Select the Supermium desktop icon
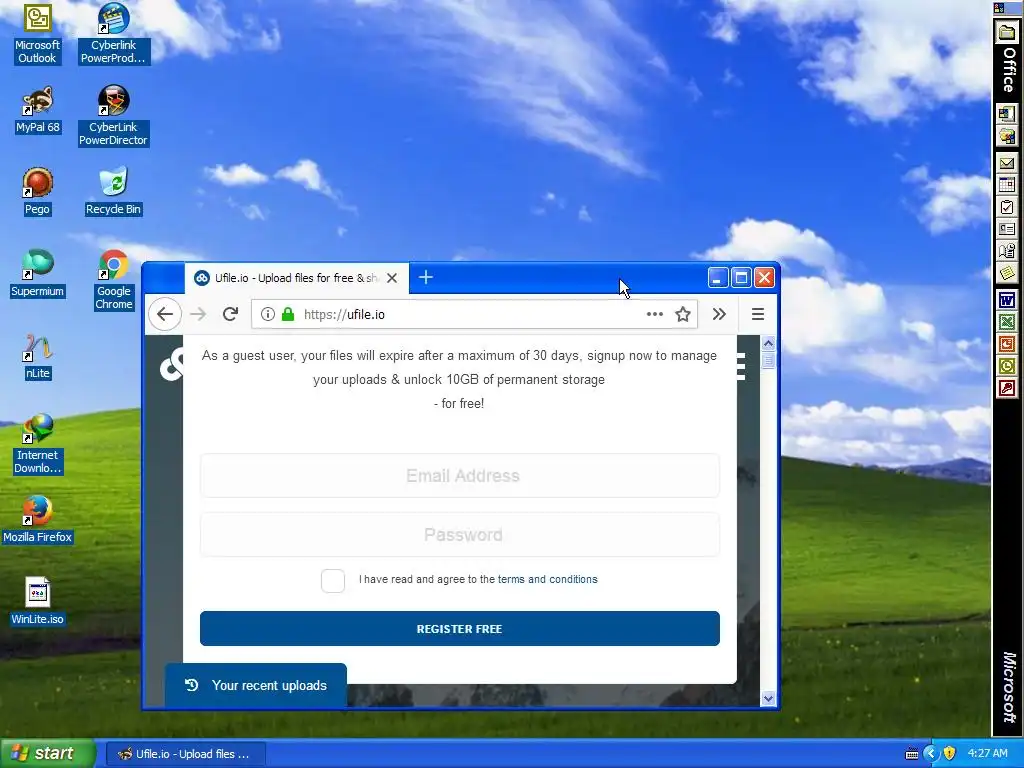The height and width of the screenshot is (768, 1024). 37,274
